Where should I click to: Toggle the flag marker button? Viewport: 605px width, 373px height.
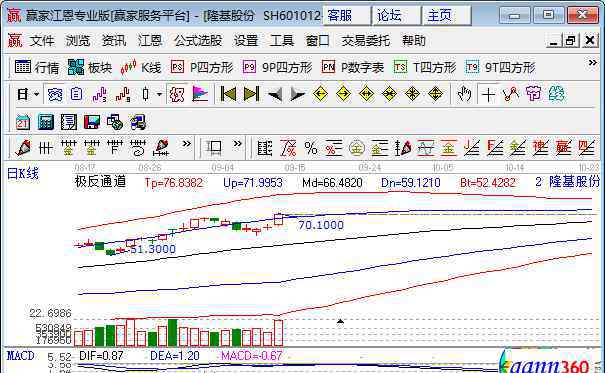(200, 94)
